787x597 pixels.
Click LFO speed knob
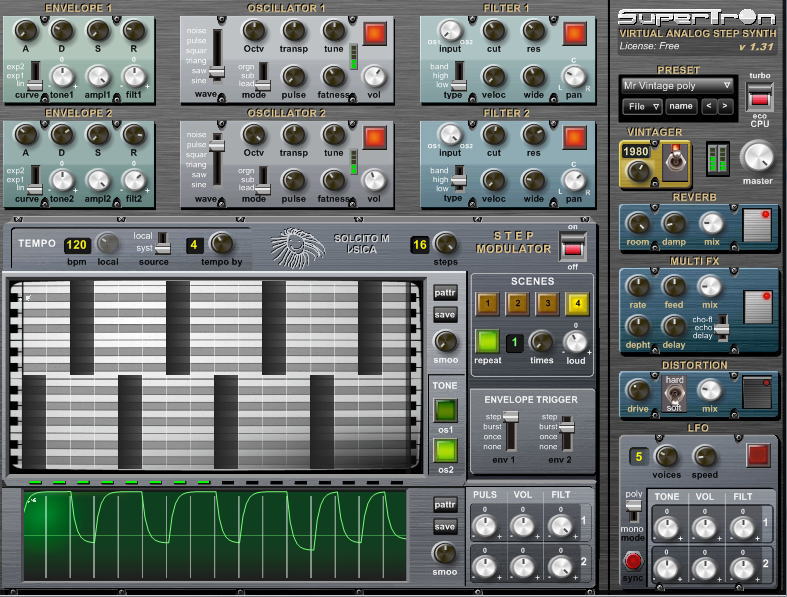(705, 456)
